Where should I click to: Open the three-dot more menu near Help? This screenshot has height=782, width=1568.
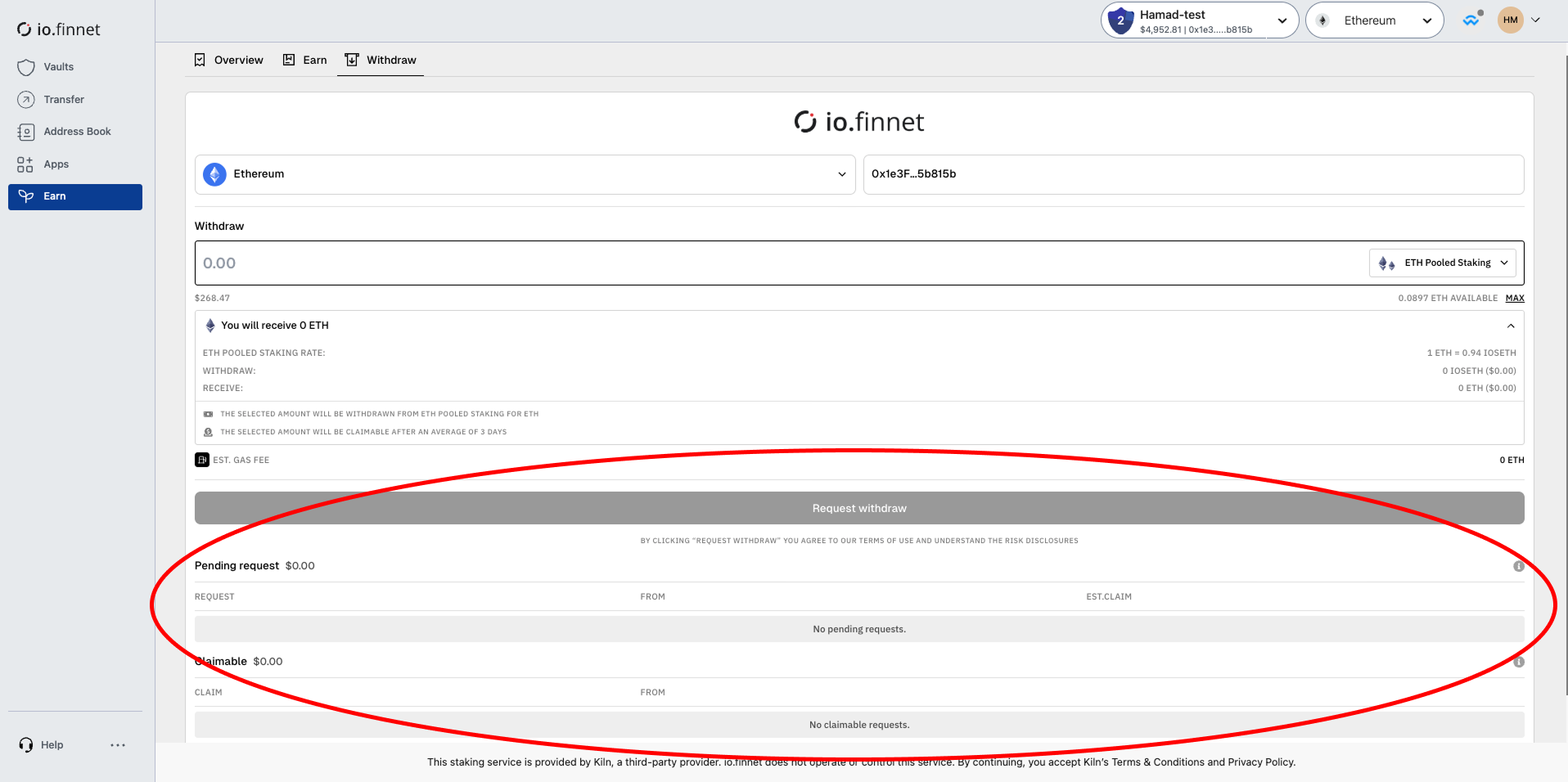pyautogui.click(x=118, y=745)
